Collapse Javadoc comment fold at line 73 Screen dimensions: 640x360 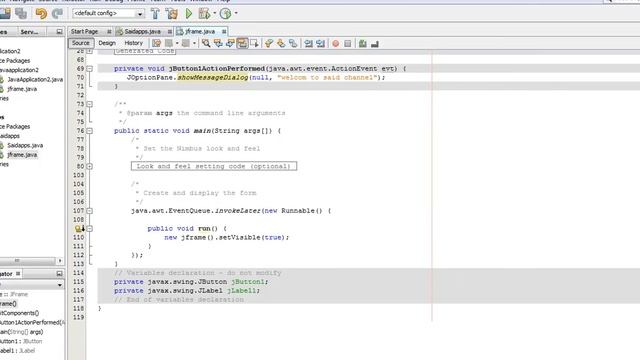click(x=89, y=104)
